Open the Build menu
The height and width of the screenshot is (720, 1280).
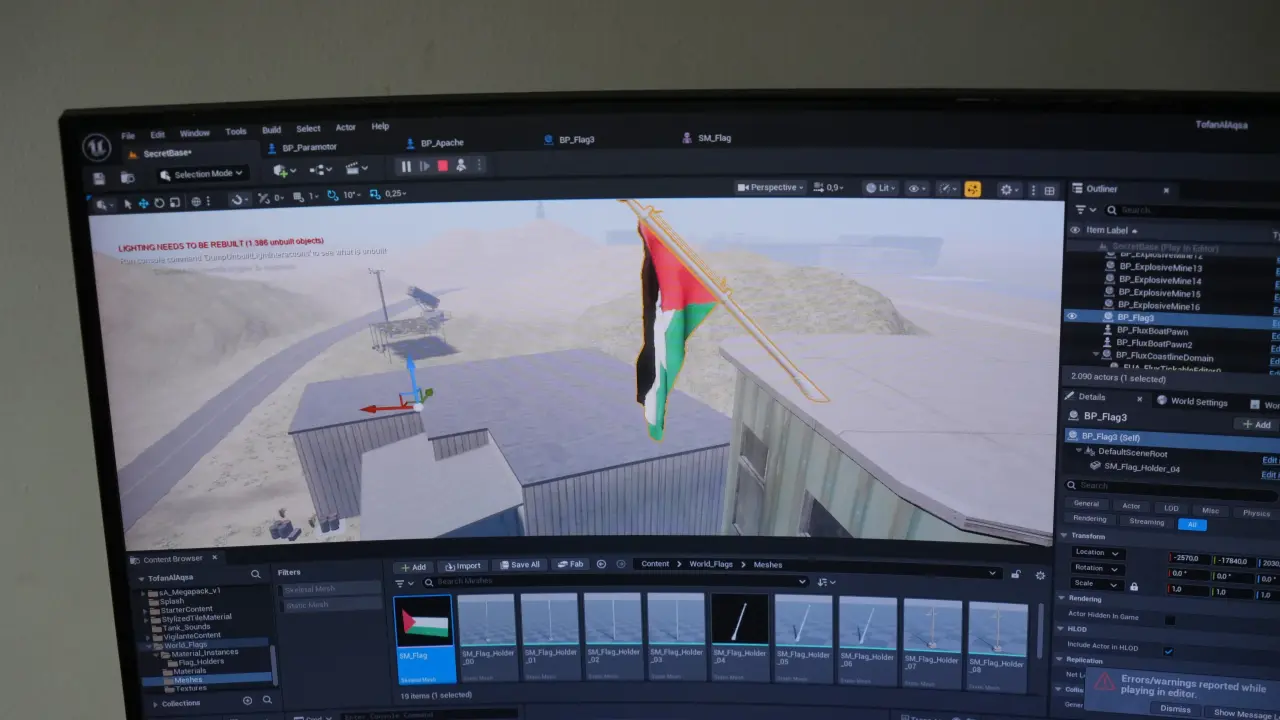pyautogui.click(x=271, y=130)
